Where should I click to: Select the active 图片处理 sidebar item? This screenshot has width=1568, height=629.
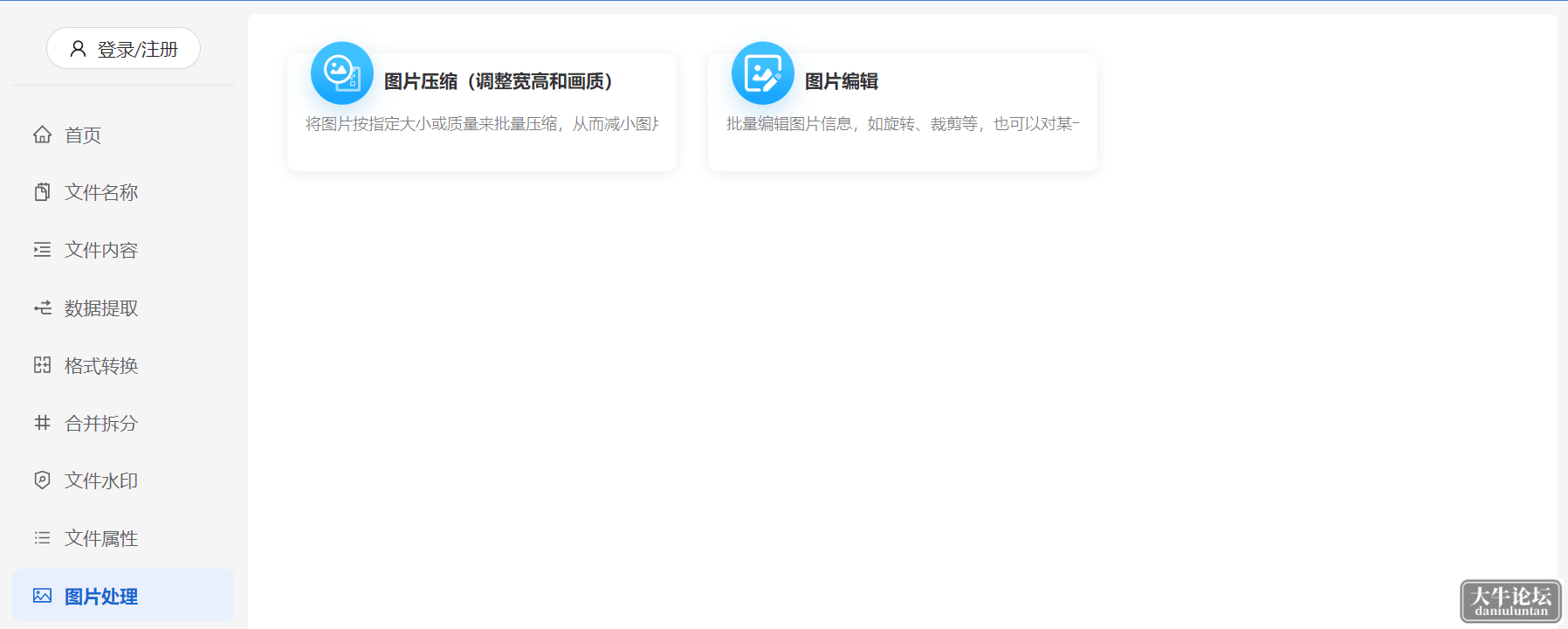(123, 596)
